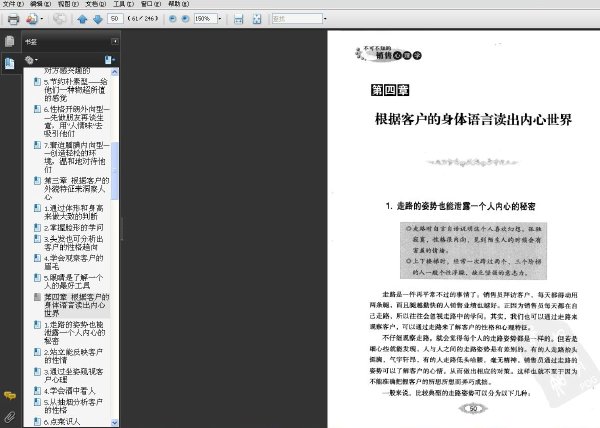Select bookmark 2.站立能反映客户的性情

73,356
